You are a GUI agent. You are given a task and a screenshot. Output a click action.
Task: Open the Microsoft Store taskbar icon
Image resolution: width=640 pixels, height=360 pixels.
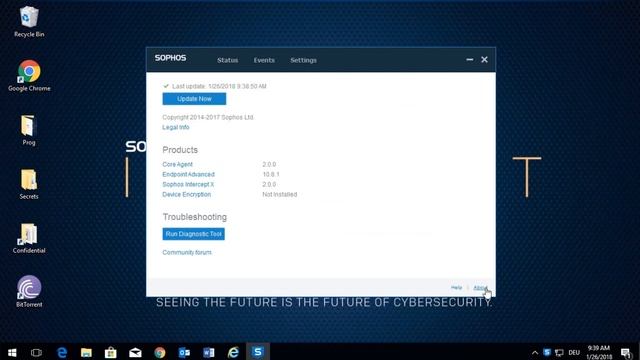[111, 352]
